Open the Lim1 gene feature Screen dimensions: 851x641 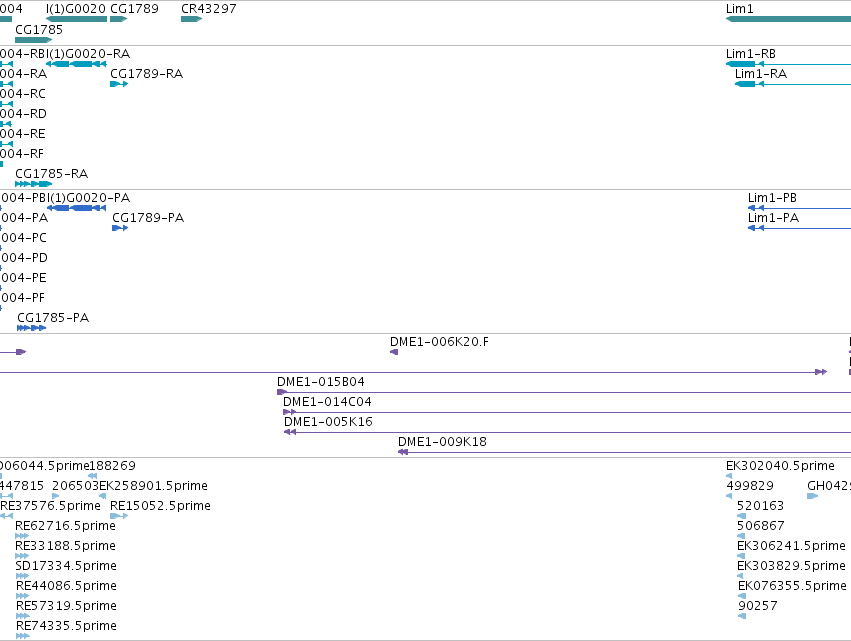point(788,19)
